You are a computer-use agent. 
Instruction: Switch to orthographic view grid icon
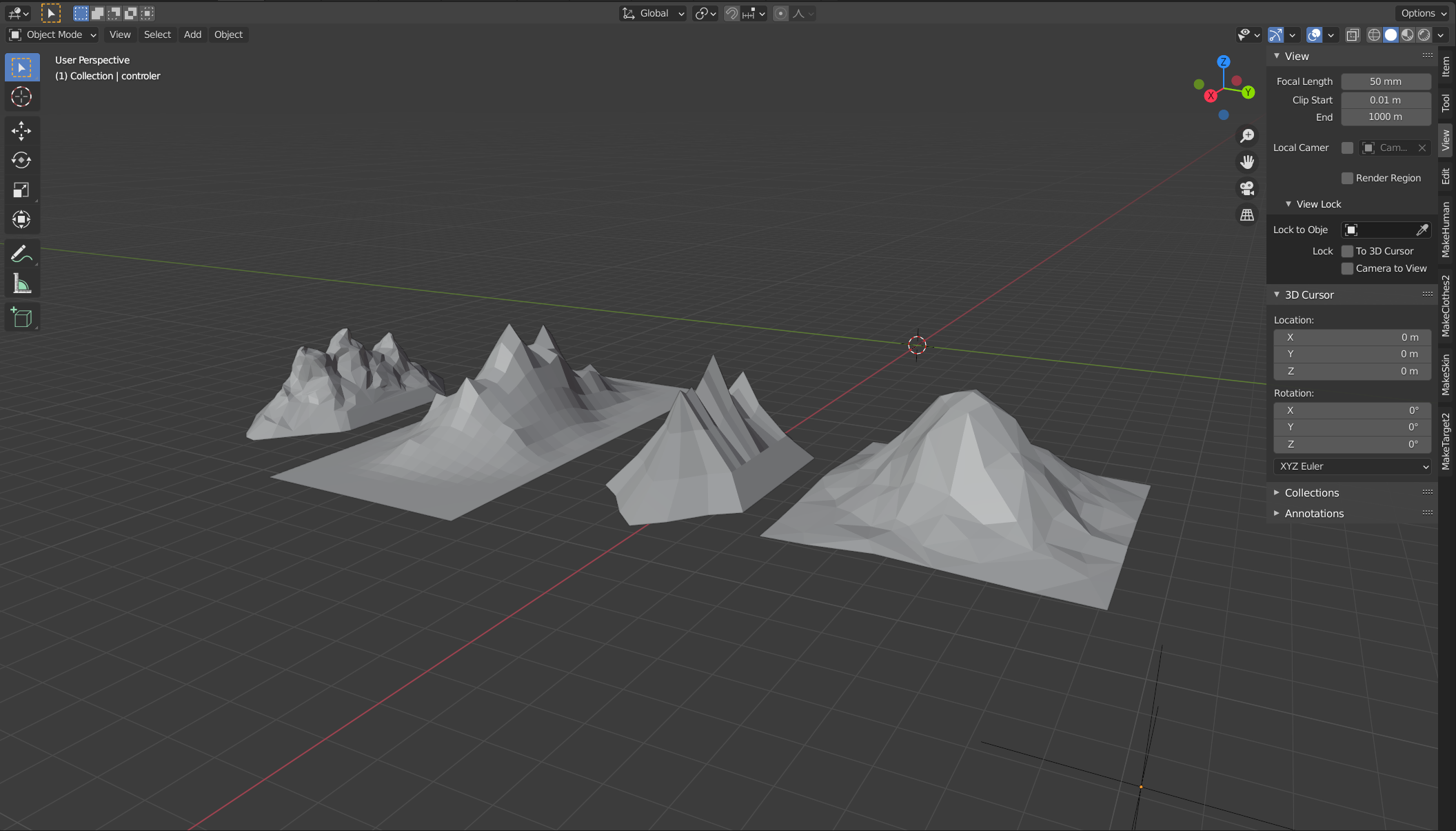(1246, 215)
